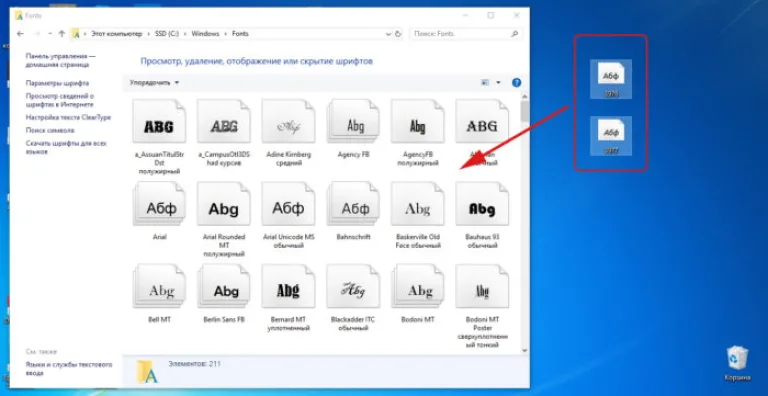Click the scrollbar down arrow in font list
Screen dimensions: 768x396
525,350
